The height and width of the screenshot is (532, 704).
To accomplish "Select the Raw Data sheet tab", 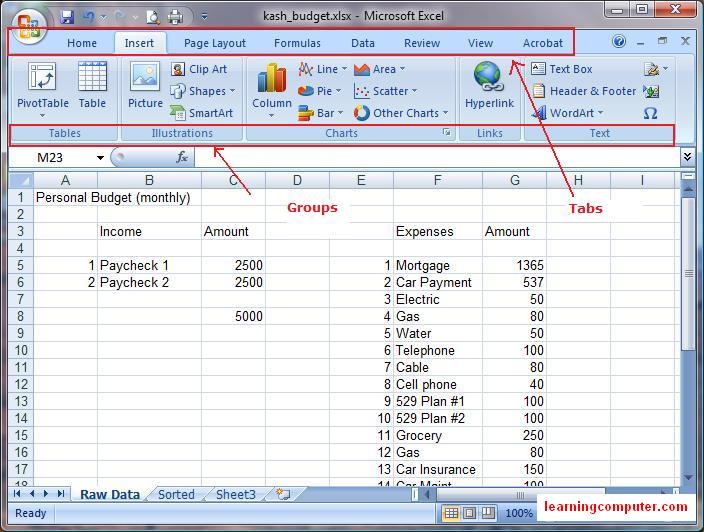I will [110, 494].
